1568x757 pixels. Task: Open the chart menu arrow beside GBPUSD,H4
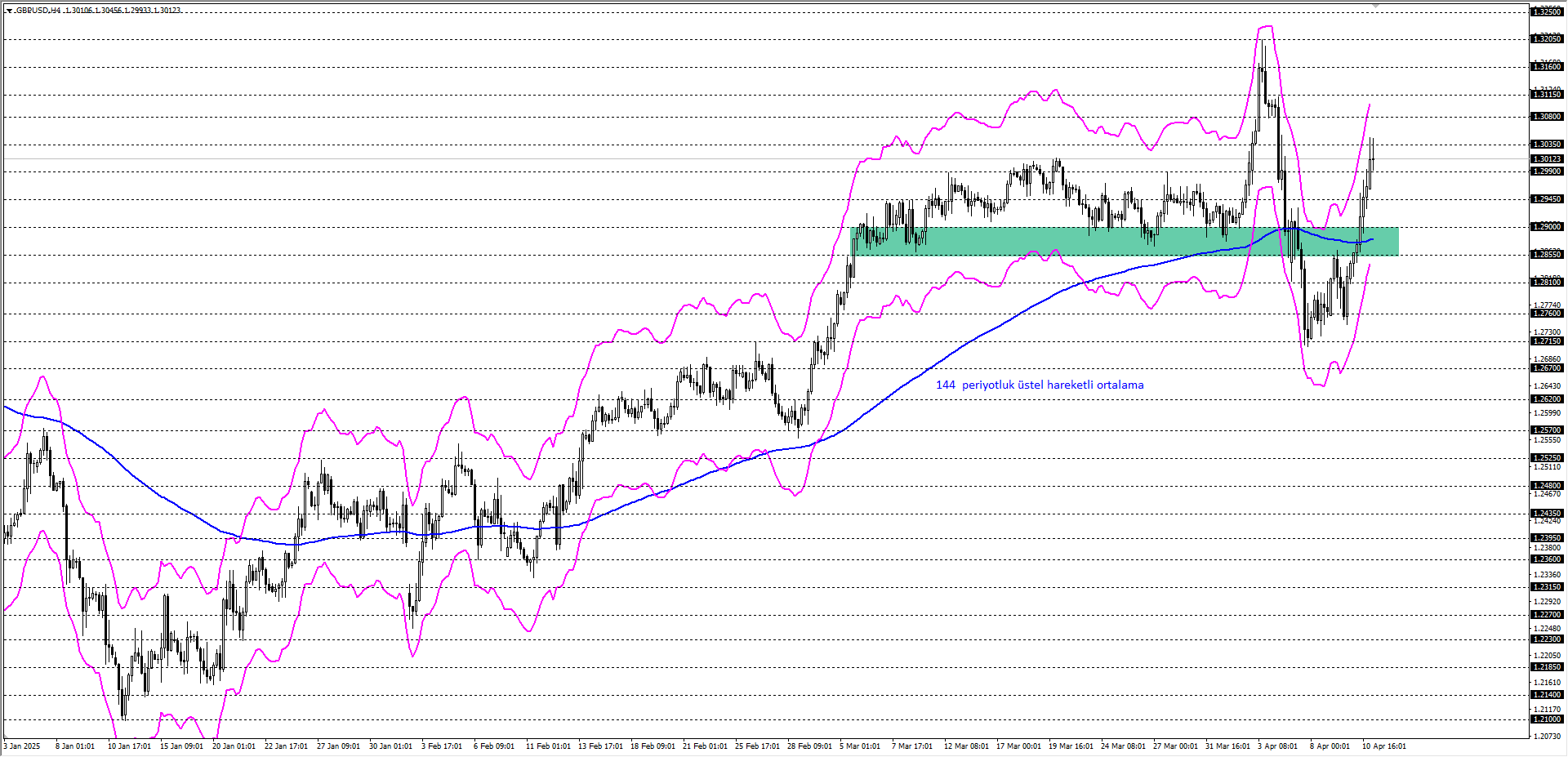coord(8,11)
